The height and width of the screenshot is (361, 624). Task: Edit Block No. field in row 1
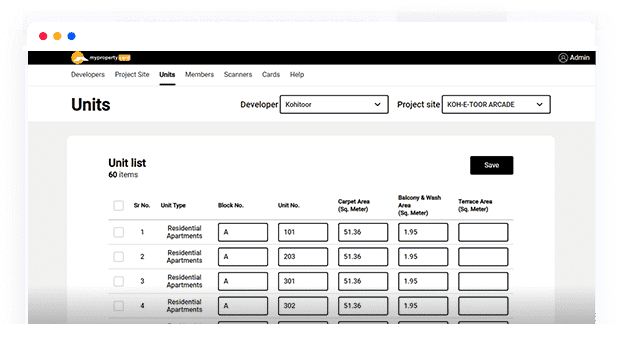coord(243,232)
